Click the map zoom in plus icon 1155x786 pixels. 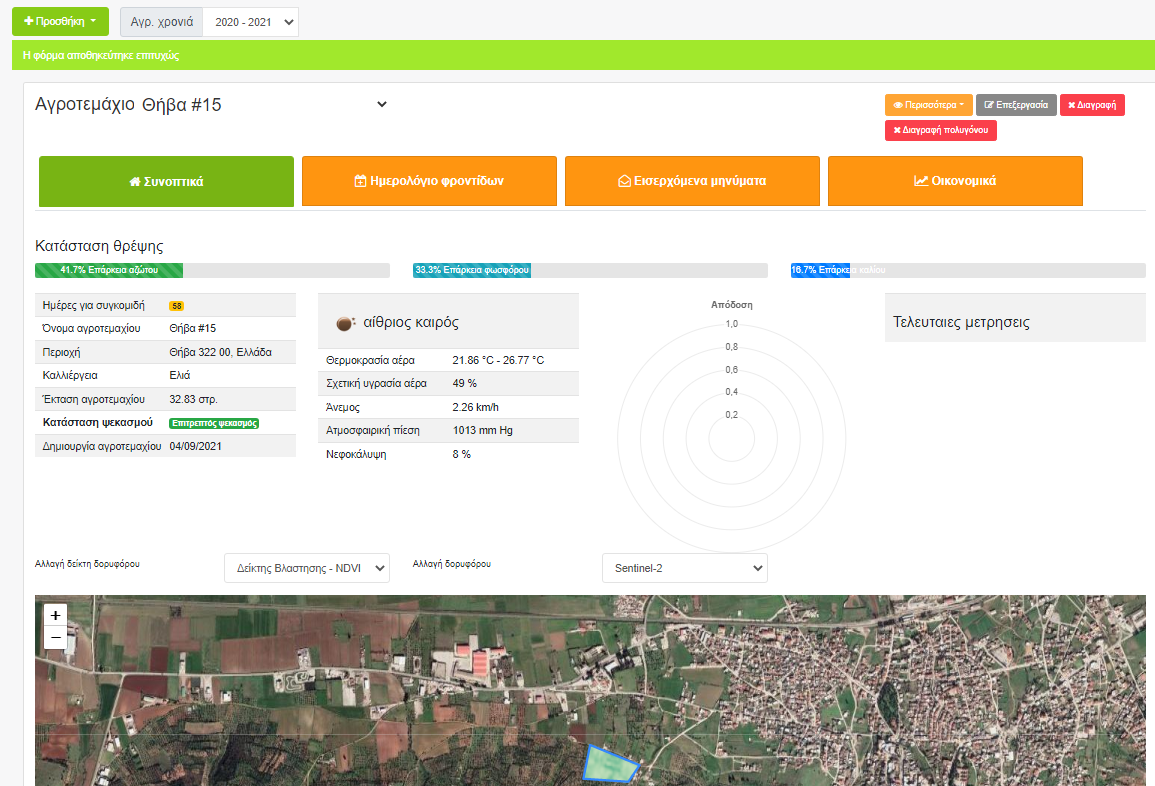coord(55,615)
